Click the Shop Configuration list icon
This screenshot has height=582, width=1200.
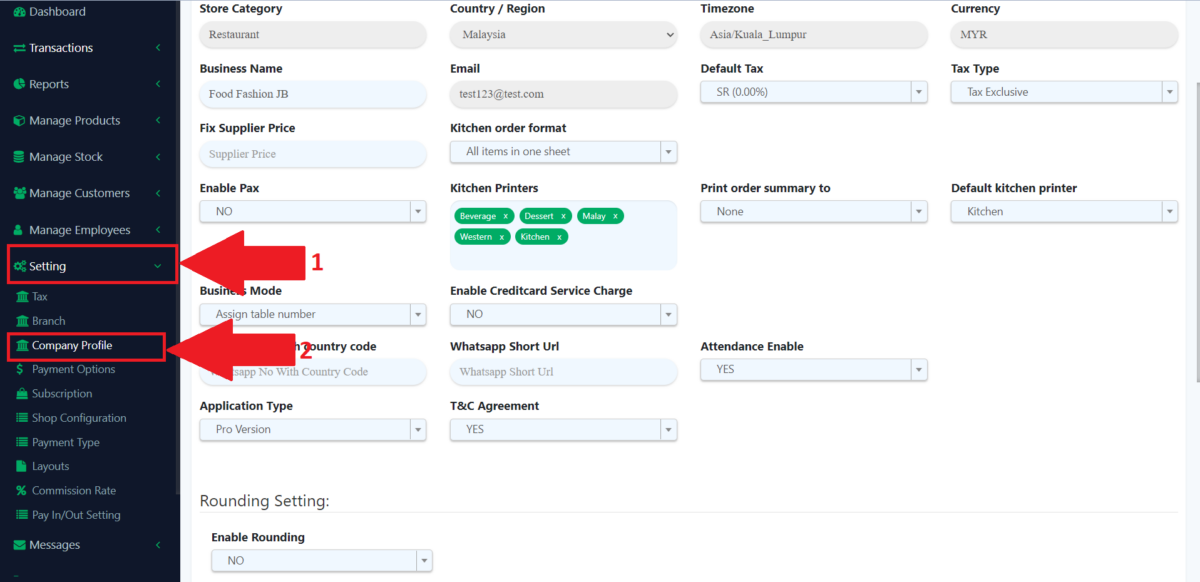23,418
